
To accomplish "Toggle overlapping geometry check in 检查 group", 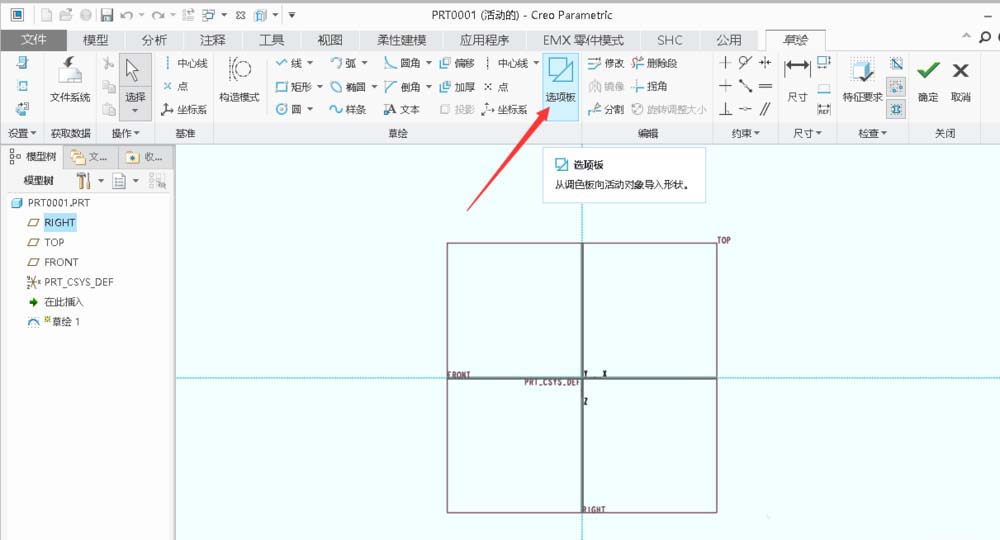I will click(896, 63).
